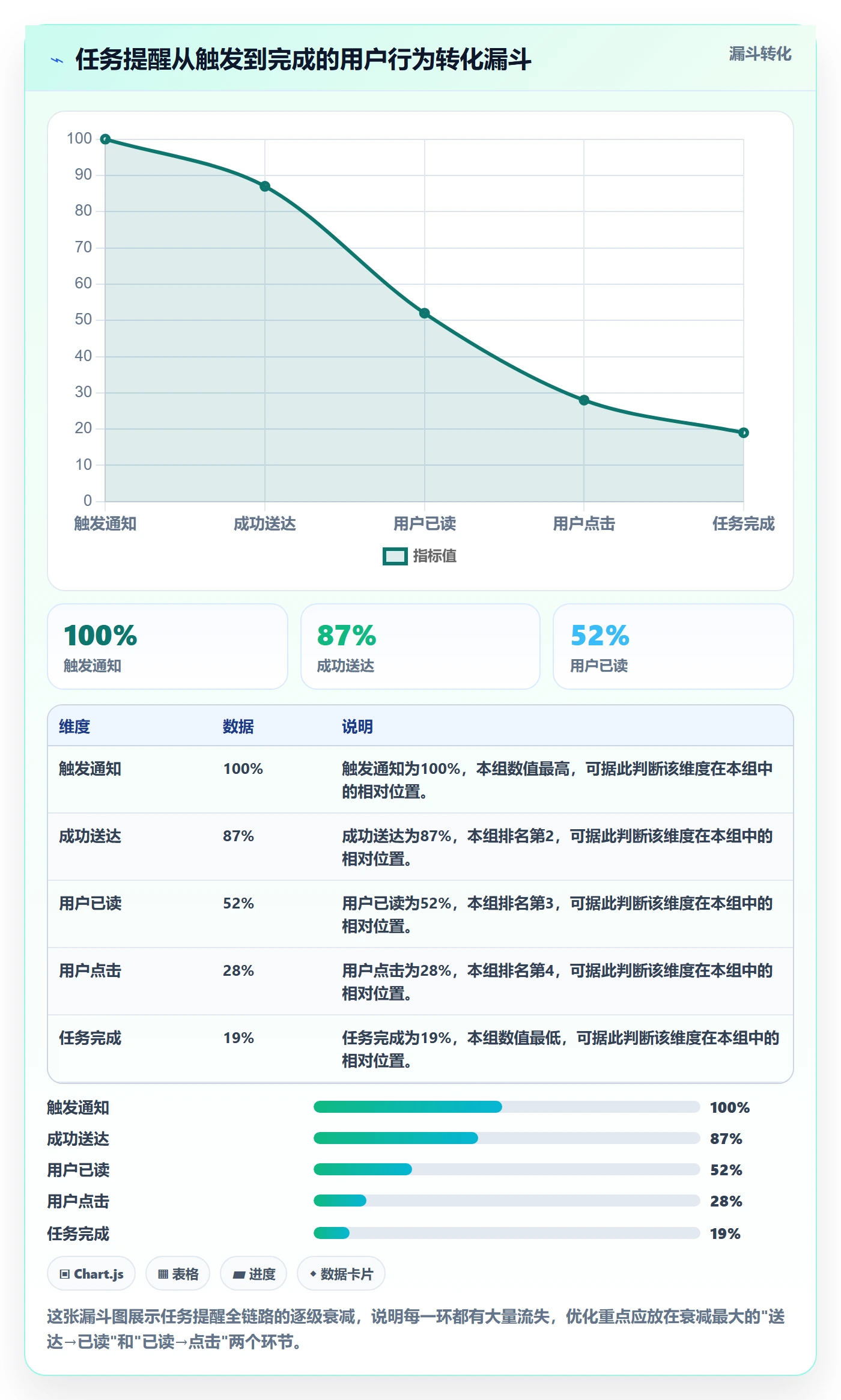841x1400 pixels.
Task: Click the 成功送达 progress bar
Action: click(506, 1138)
